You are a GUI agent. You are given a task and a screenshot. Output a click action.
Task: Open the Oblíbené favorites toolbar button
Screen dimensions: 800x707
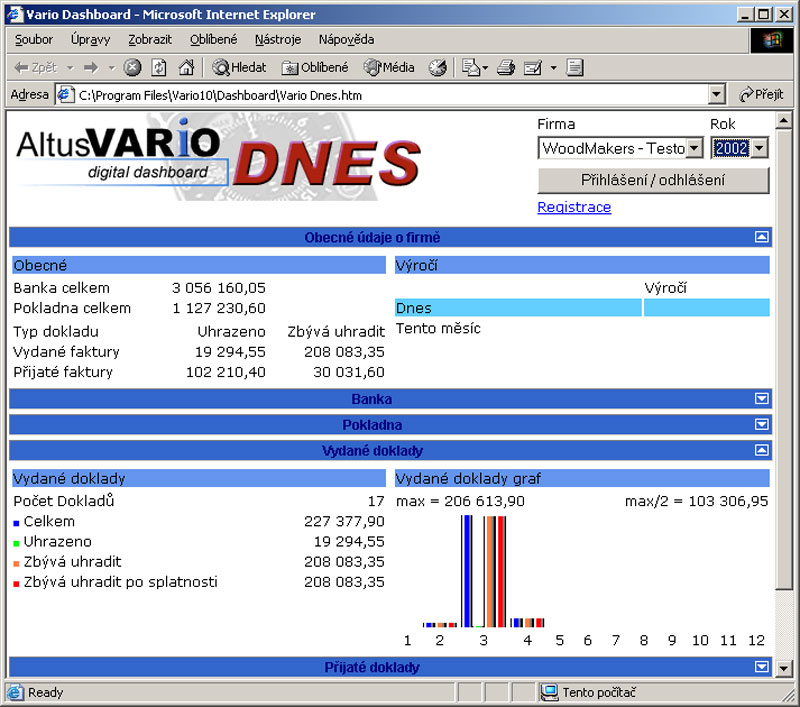(315, 68)
